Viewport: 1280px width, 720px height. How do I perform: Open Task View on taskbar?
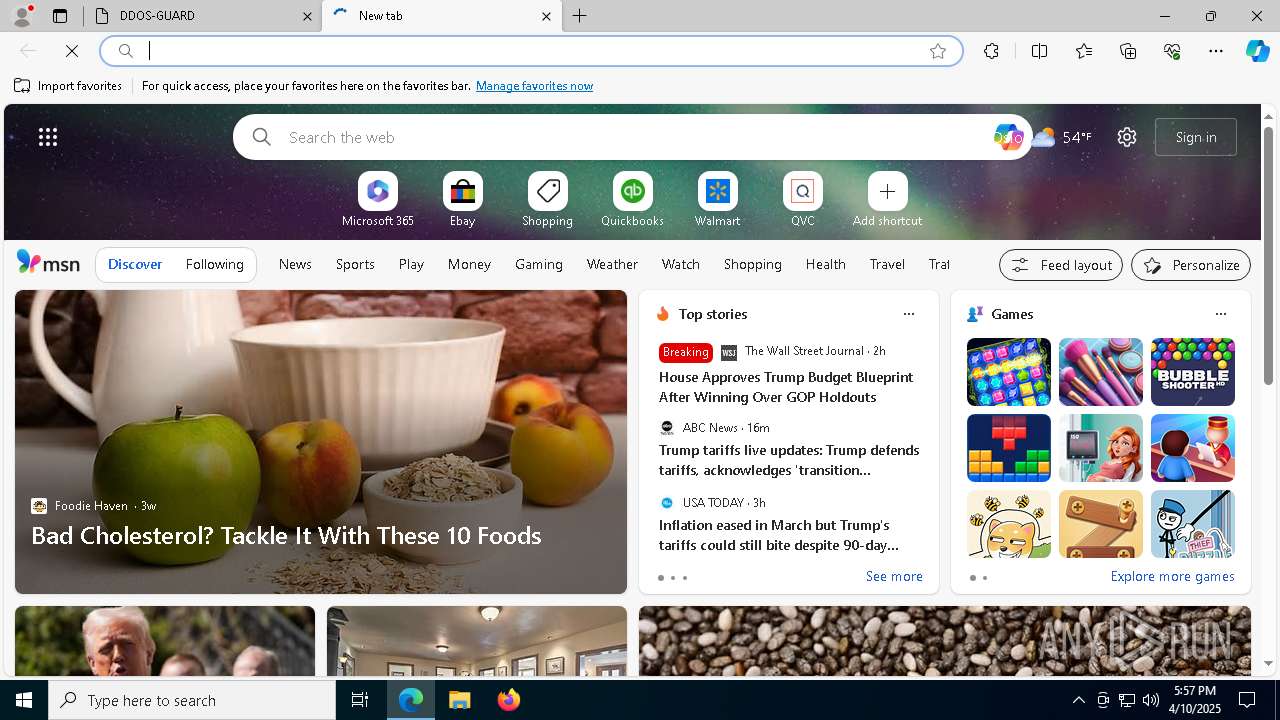360,700
